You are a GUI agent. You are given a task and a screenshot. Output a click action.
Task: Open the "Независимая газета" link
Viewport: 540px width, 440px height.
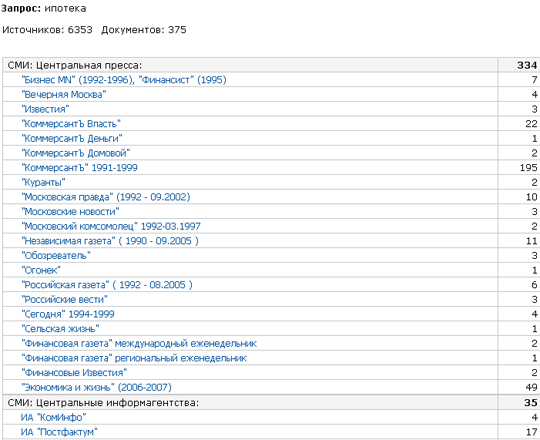[x=110, y=241]
